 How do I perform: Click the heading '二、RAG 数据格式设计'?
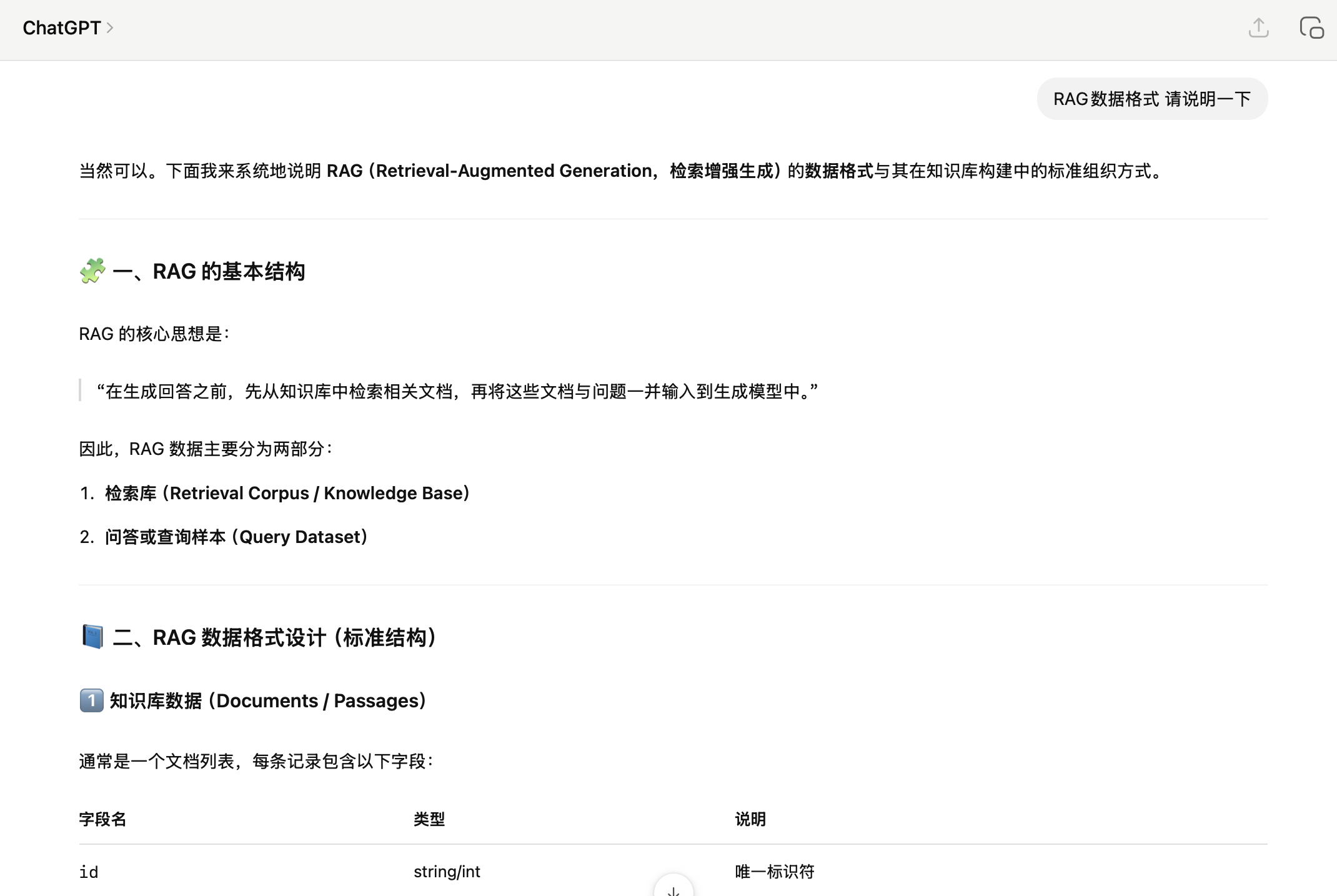pyautogui.click(x=275, y=637)
